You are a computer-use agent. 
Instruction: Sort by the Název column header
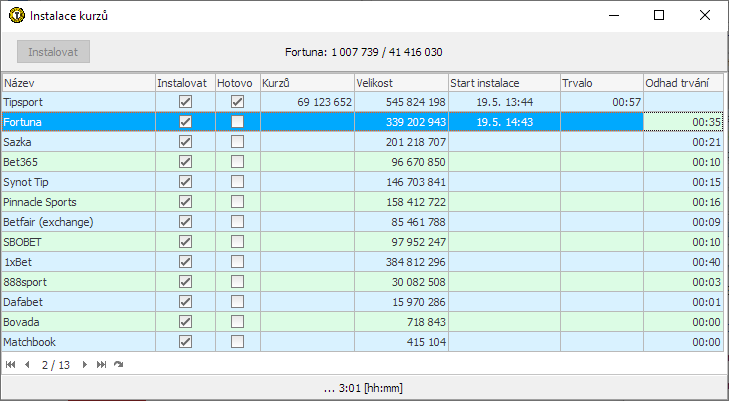click(79, 83)
